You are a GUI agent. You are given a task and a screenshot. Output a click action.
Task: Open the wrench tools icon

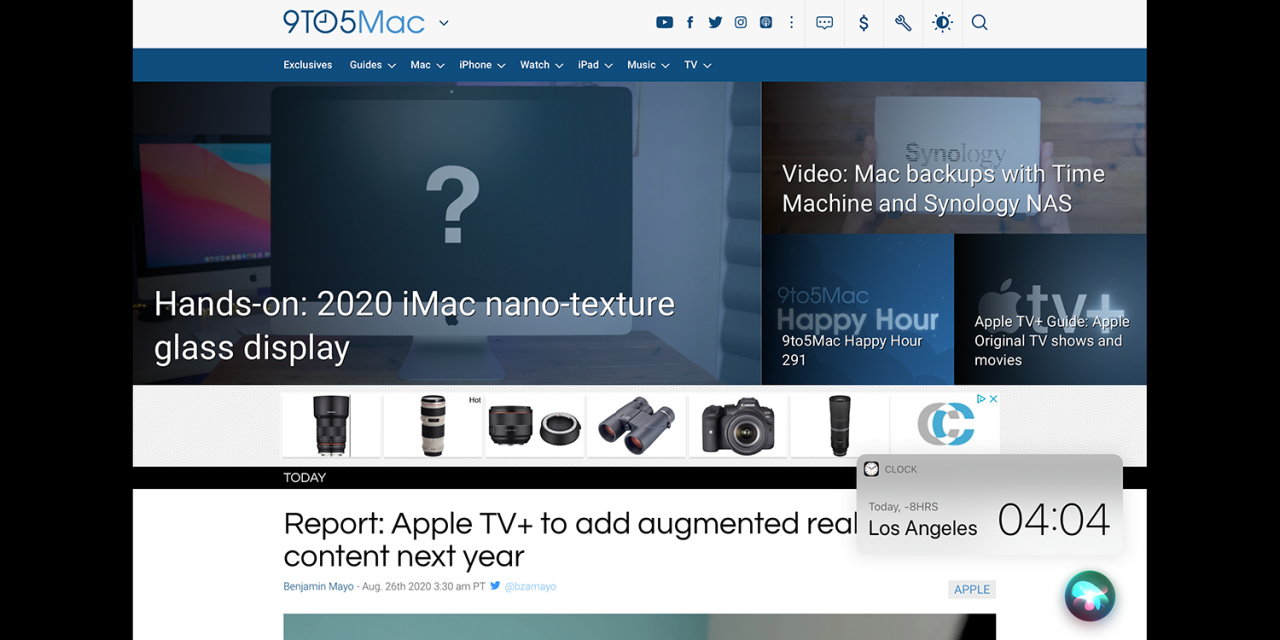coord(903,23)
